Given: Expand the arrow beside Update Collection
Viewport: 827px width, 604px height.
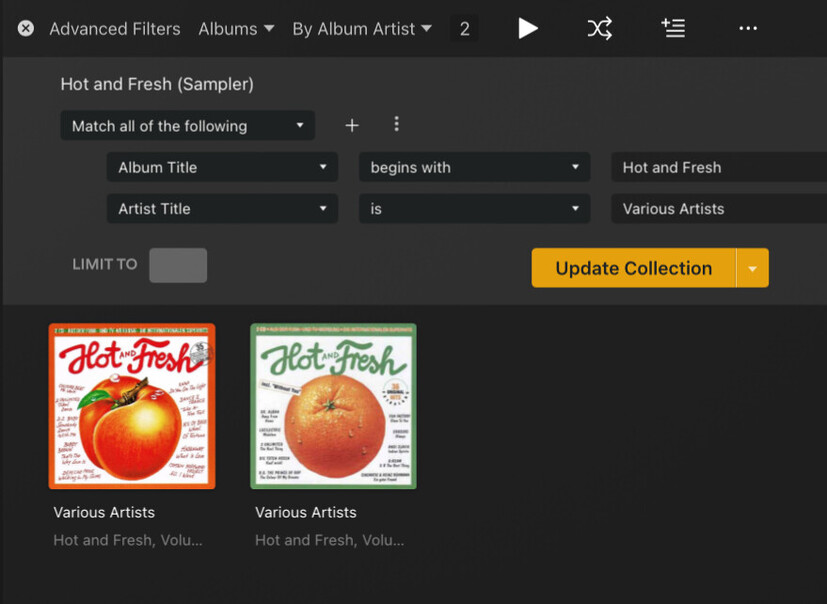Looking at the screenshot, I should (x=752, y=268).
